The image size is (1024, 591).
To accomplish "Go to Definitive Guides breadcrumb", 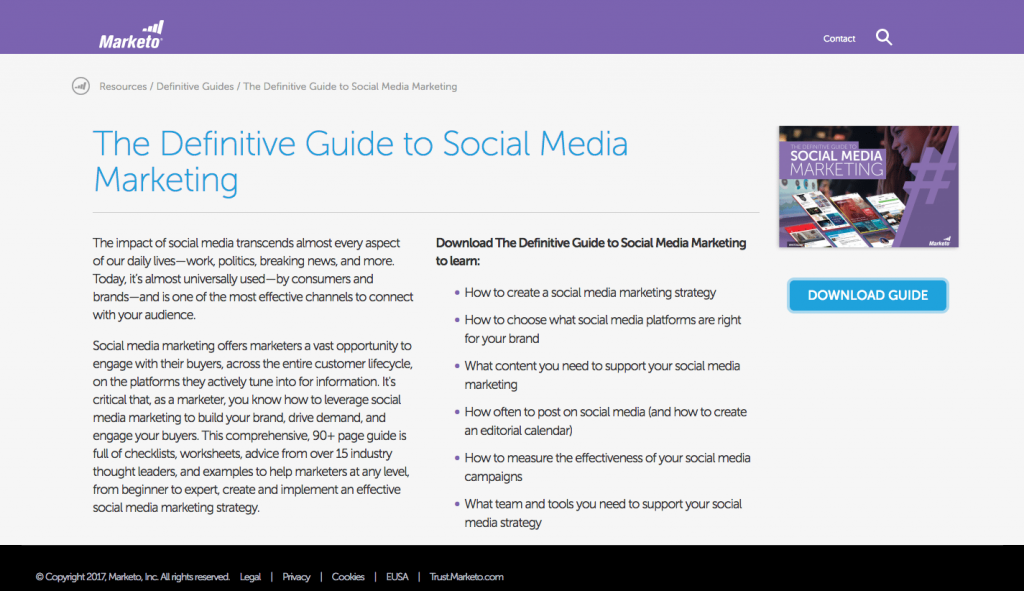I will (195, 86).
